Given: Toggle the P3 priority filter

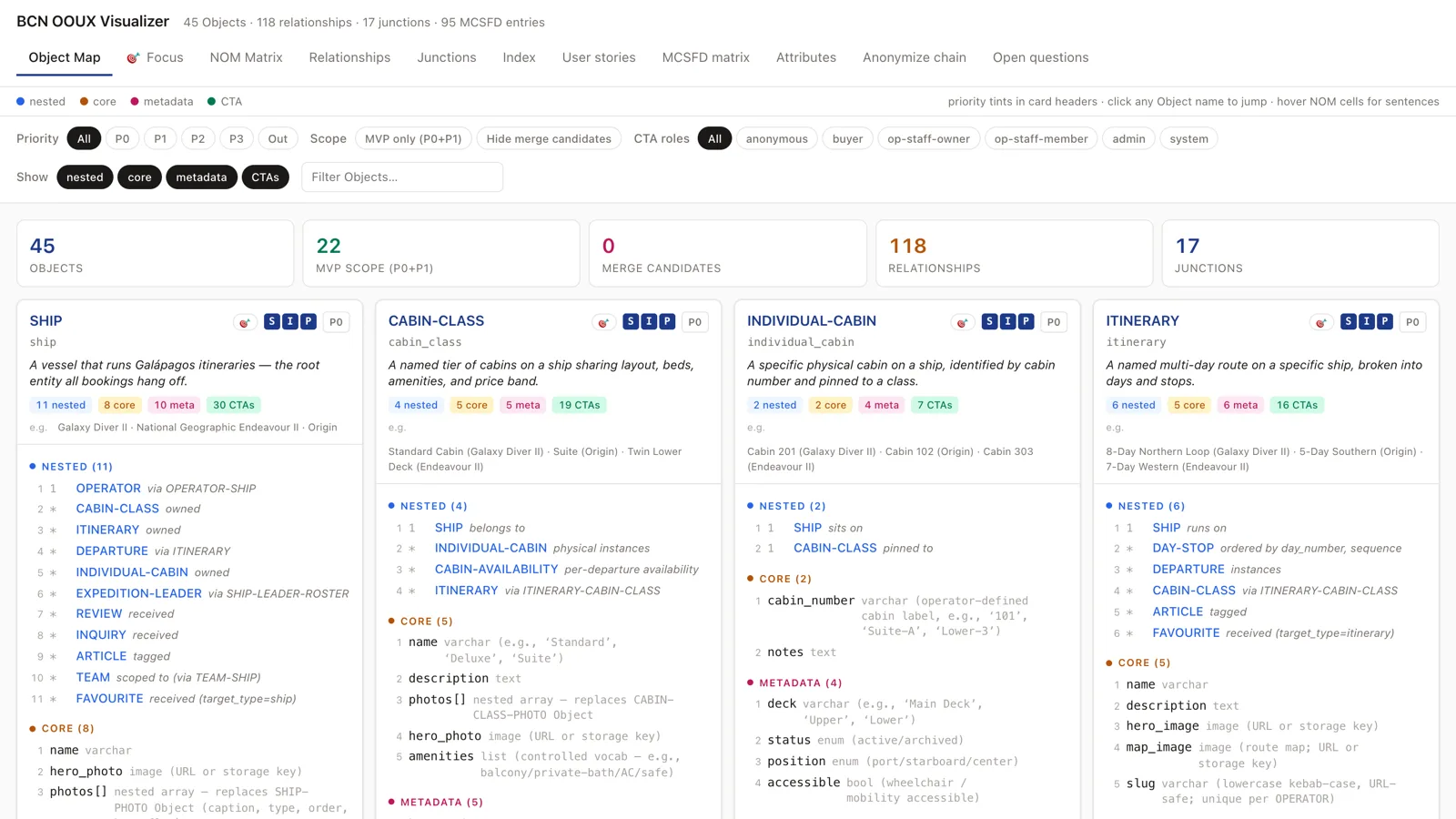Looking at the screenshot, I should 237,139.
